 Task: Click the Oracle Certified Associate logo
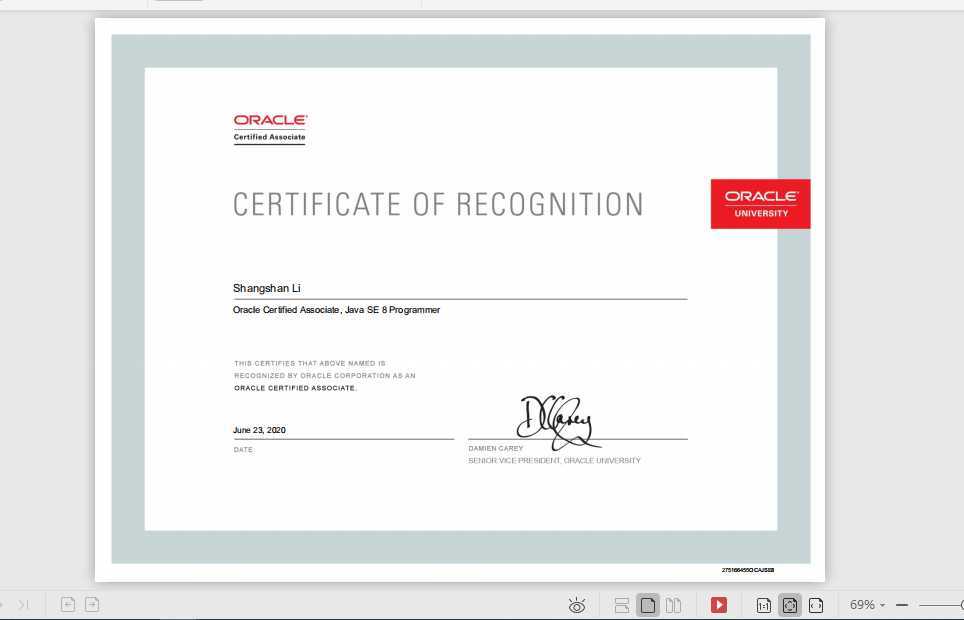pos(270,129)
